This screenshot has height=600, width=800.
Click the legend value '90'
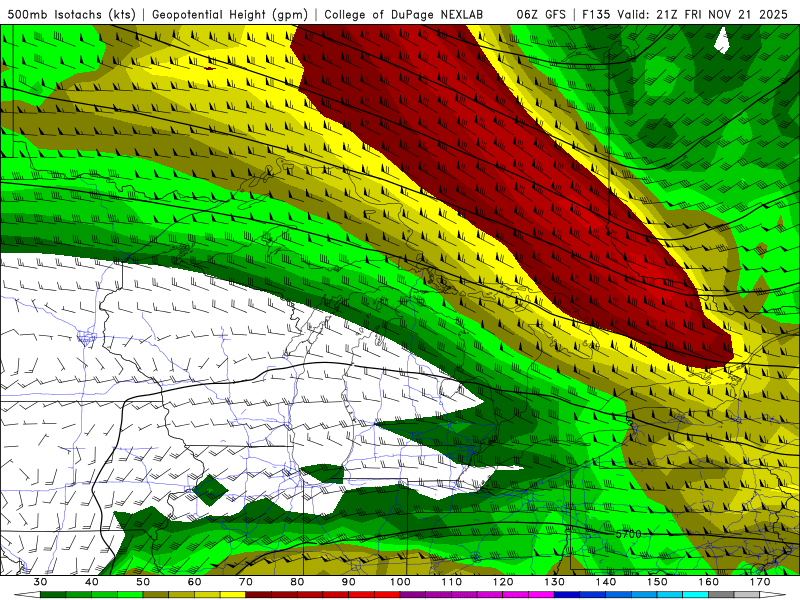(x=349, y=582)
